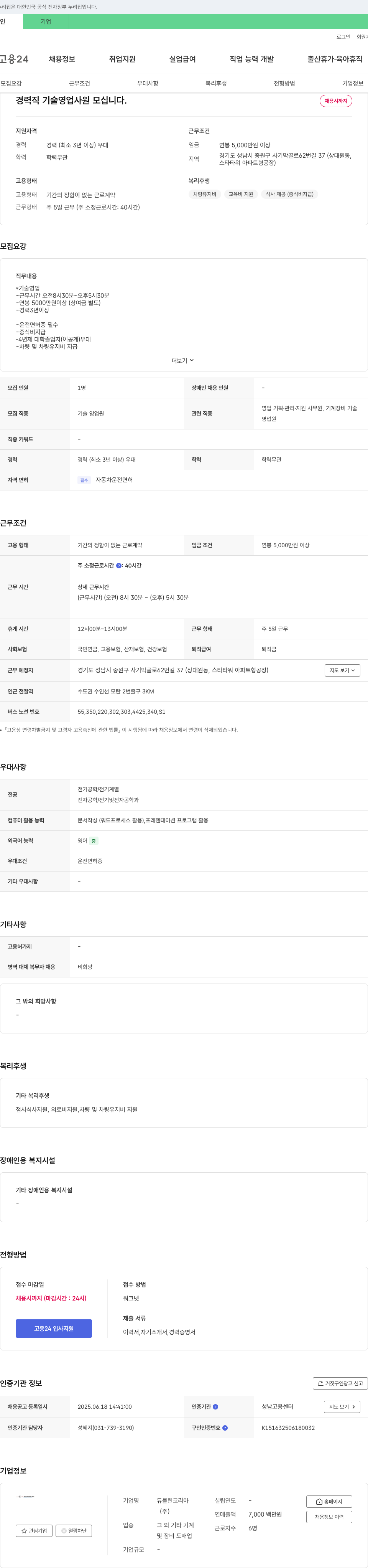This screenshot has width=368, height=1568.
Task: Click contact 성혜지(031-739-3190)
Action: coord(106,1428)
